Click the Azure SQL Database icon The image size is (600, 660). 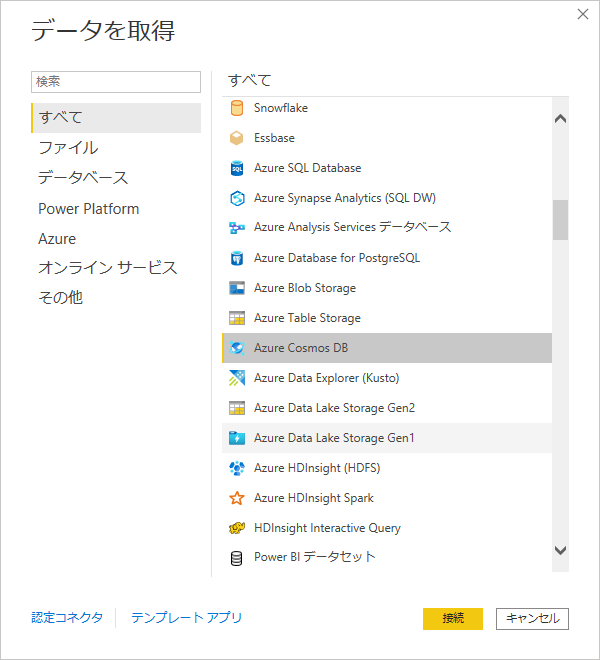237,168
